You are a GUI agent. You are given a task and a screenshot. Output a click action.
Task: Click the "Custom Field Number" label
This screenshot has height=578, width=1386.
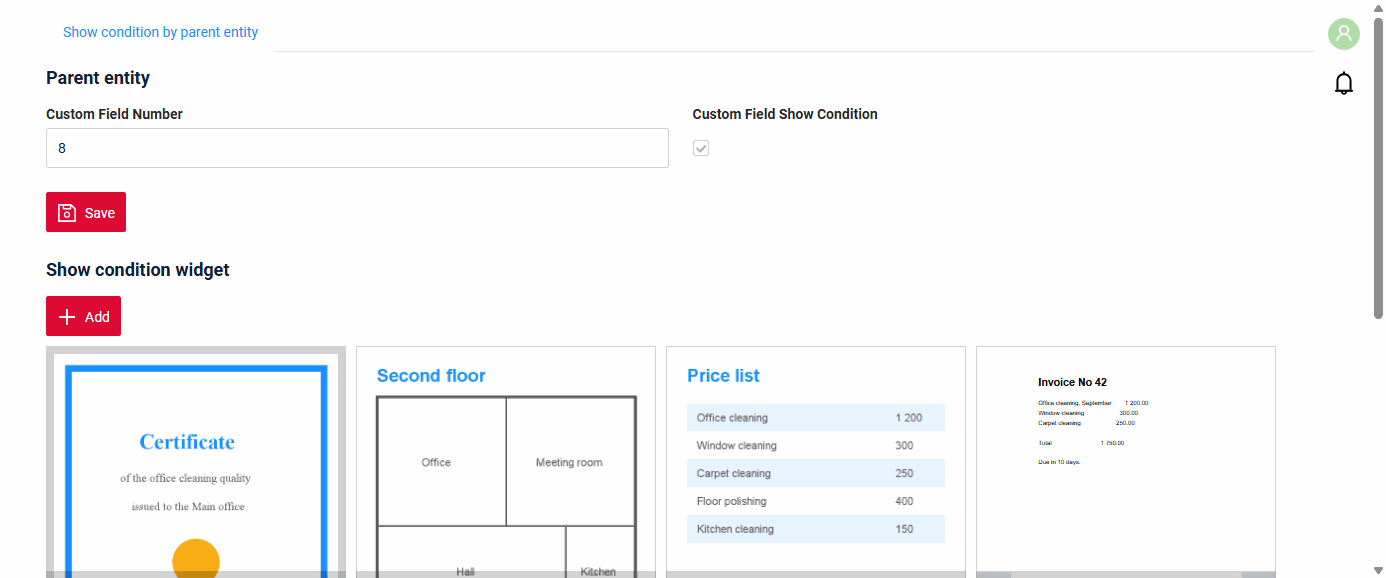pyautogui.click(x=114, y=114)
